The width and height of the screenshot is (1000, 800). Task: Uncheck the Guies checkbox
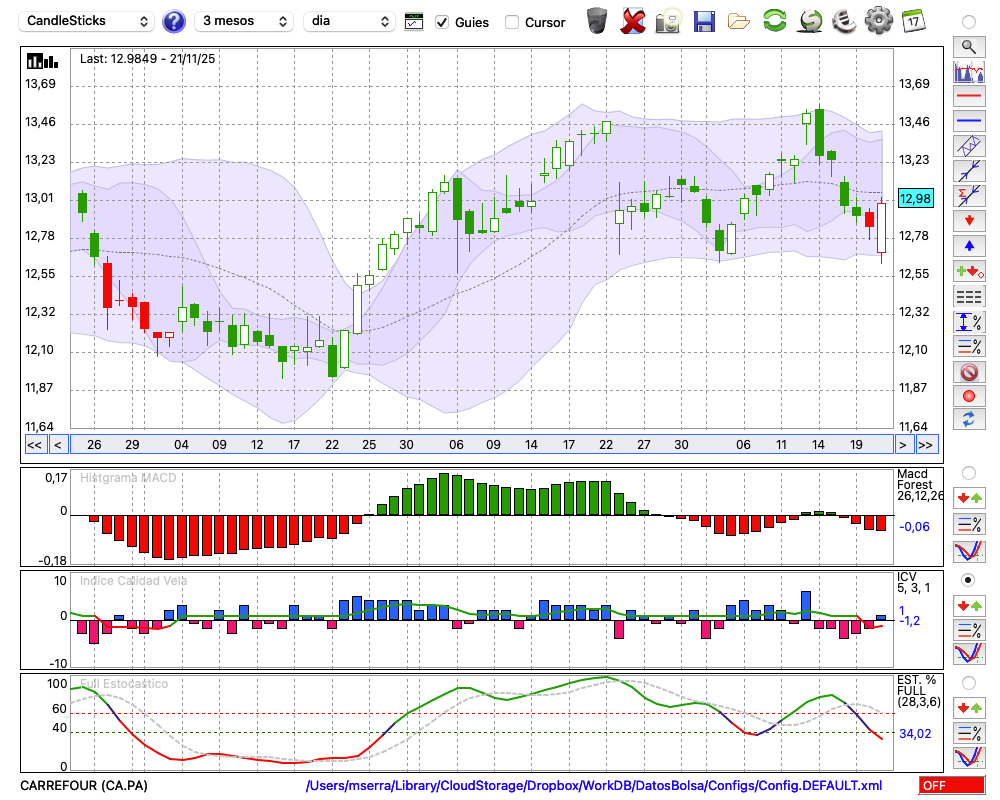point(442,21)
